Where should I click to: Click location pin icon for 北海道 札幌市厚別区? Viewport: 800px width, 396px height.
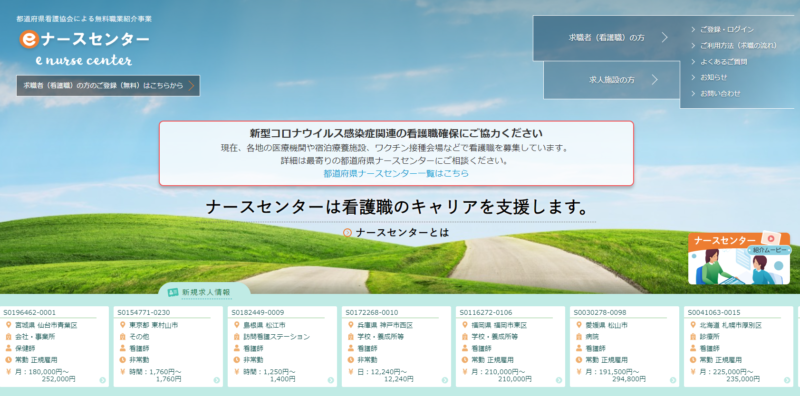pos(692,325)
